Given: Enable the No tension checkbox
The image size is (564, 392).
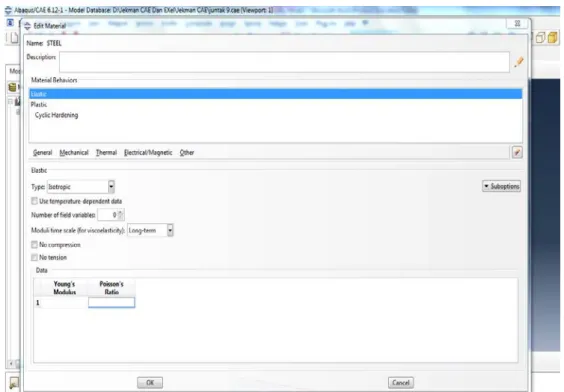Looking at the screenshot, I should coord(35,257).
